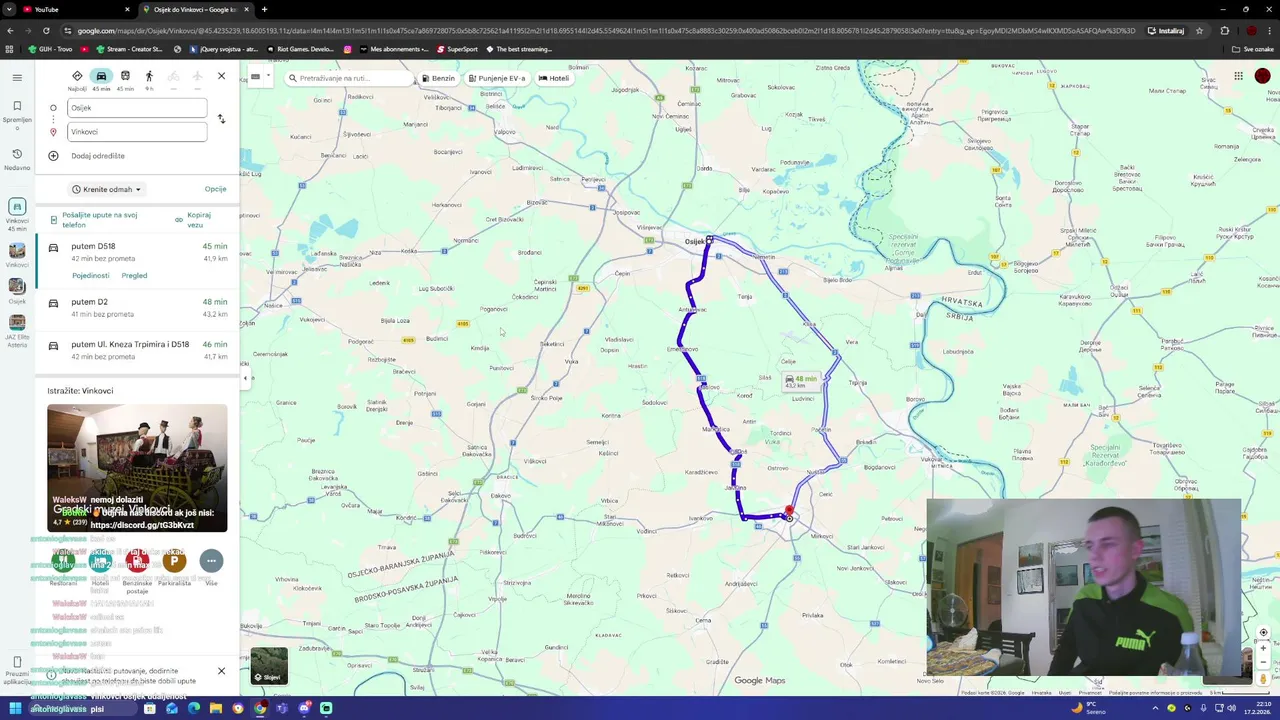Open Discord from the taskbar
Viewport: 1280px width, 720px height.
click(304, 709)
